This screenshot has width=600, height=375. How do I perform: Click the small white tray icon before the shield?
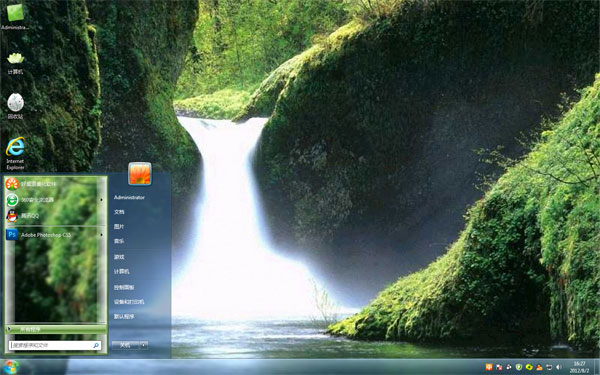[x=509, y=367]
